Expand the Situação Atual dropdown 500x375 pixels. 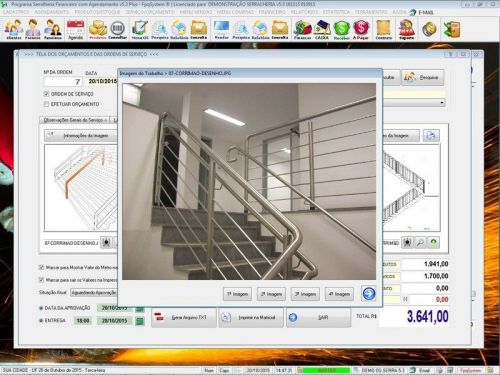coord(94,293)
